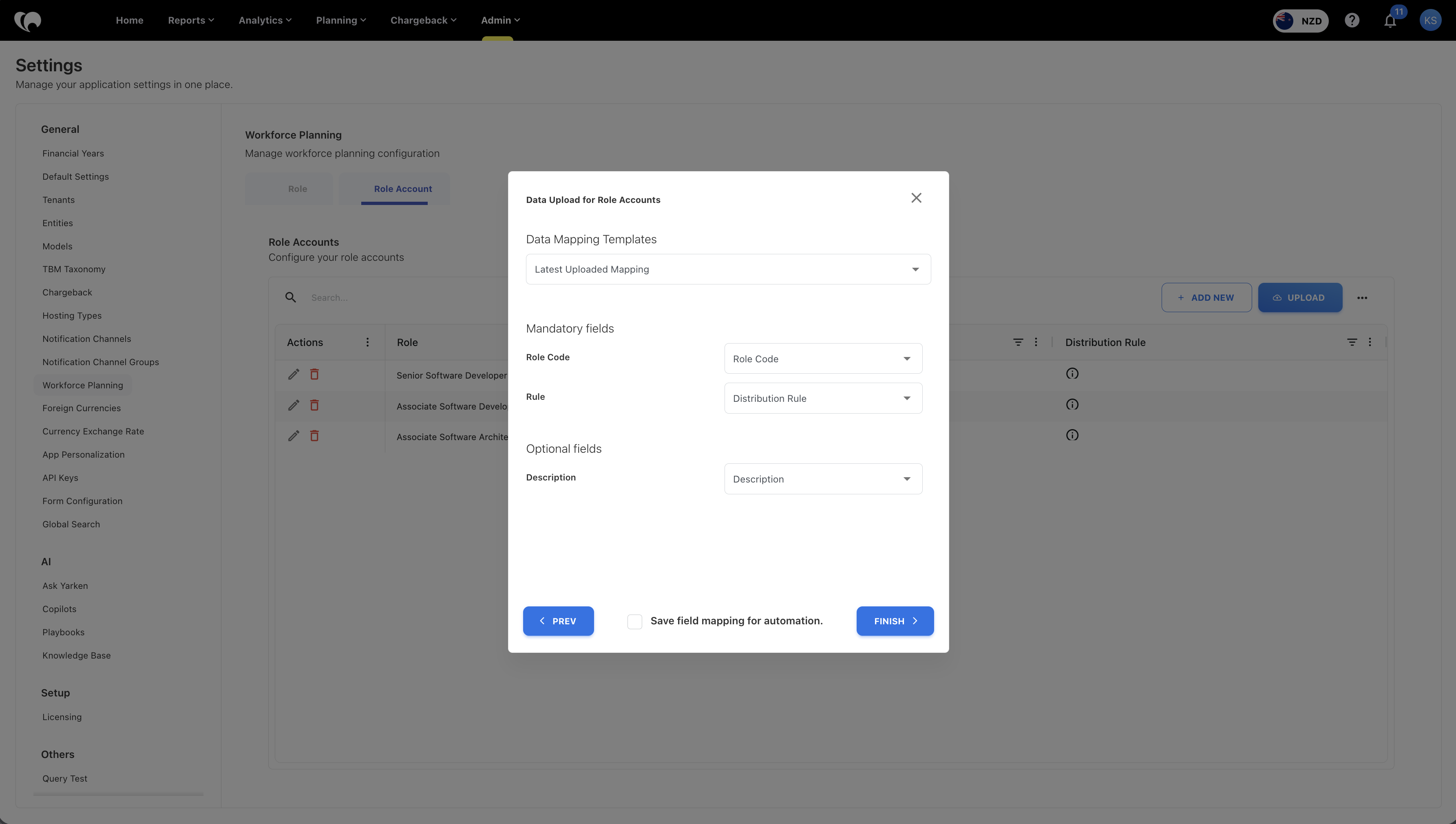Image resolution: width=1456 pixels, height=824 pixels.
Task: View distribution rule info for Senior Software Developer
Action: pos(1072,374)
